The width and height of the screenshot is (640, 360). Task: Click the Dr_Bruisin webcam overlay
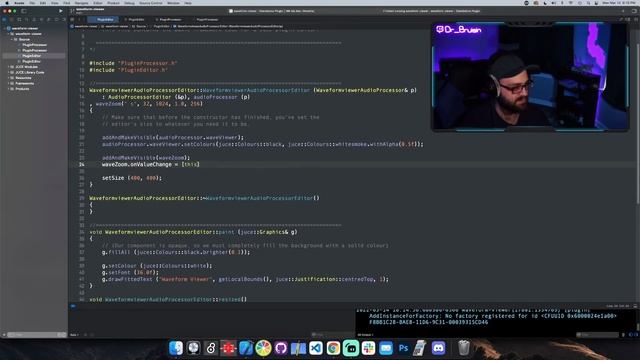point(530,77)
